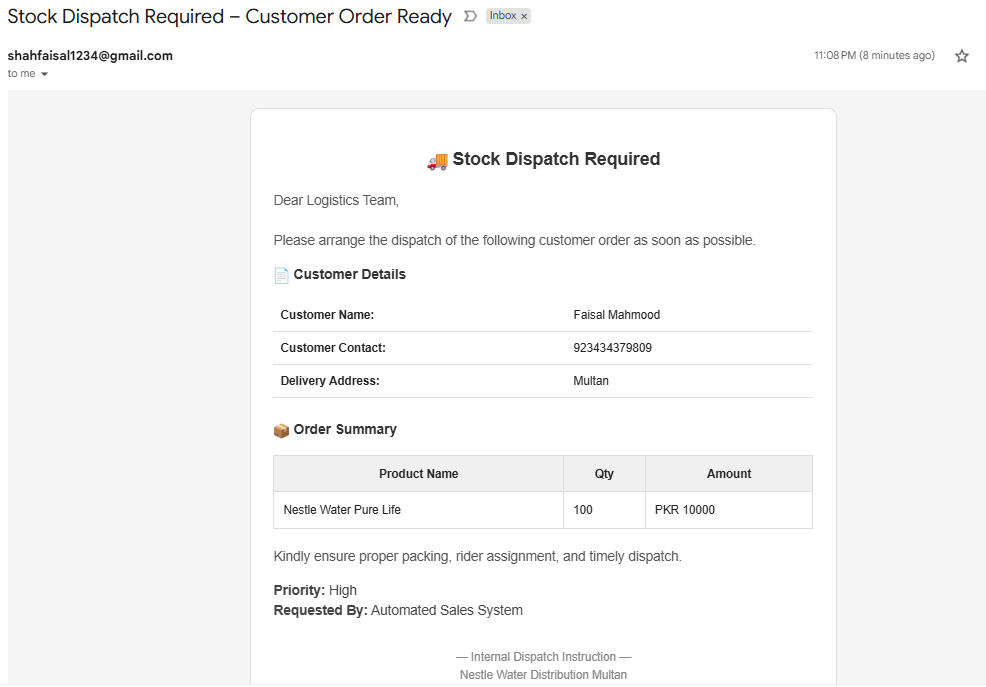The image size is (986, 687).
Task: Click the Qty column header
Action: [x=604, y=474]
